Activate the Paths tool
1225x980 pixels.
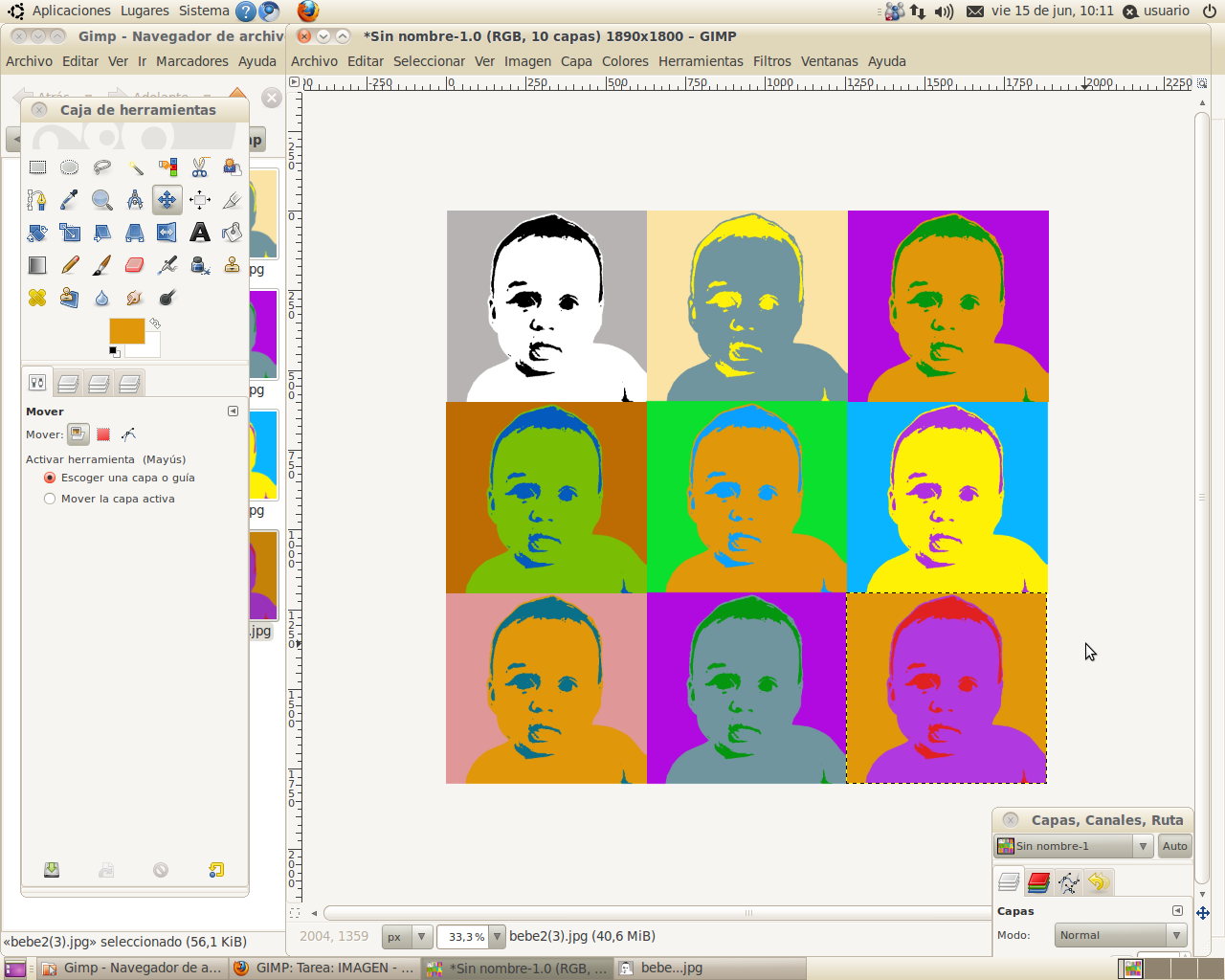coord(36,200)
